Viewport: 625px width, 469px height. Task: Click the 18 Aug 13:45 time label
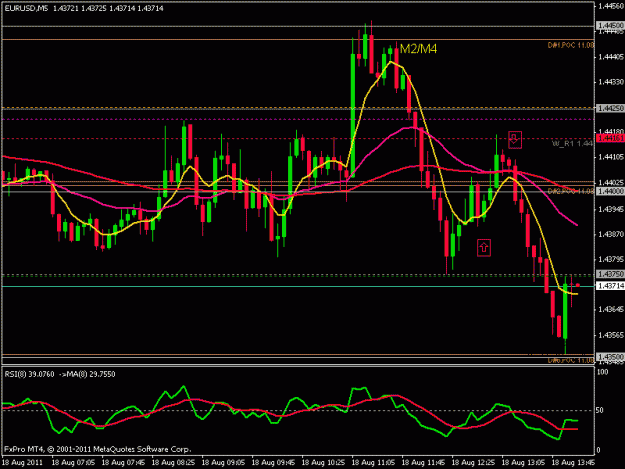click(x=574, y=463)
